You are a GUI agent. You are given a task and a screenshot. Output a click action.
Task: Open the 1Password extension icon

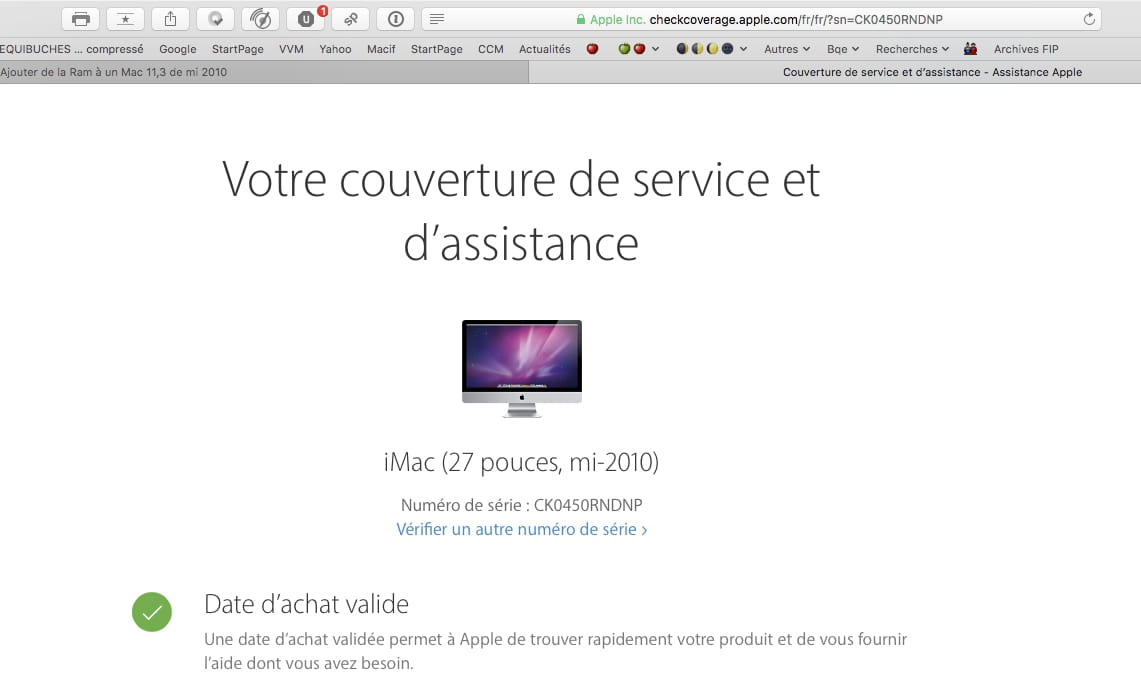tap(395, 19)
